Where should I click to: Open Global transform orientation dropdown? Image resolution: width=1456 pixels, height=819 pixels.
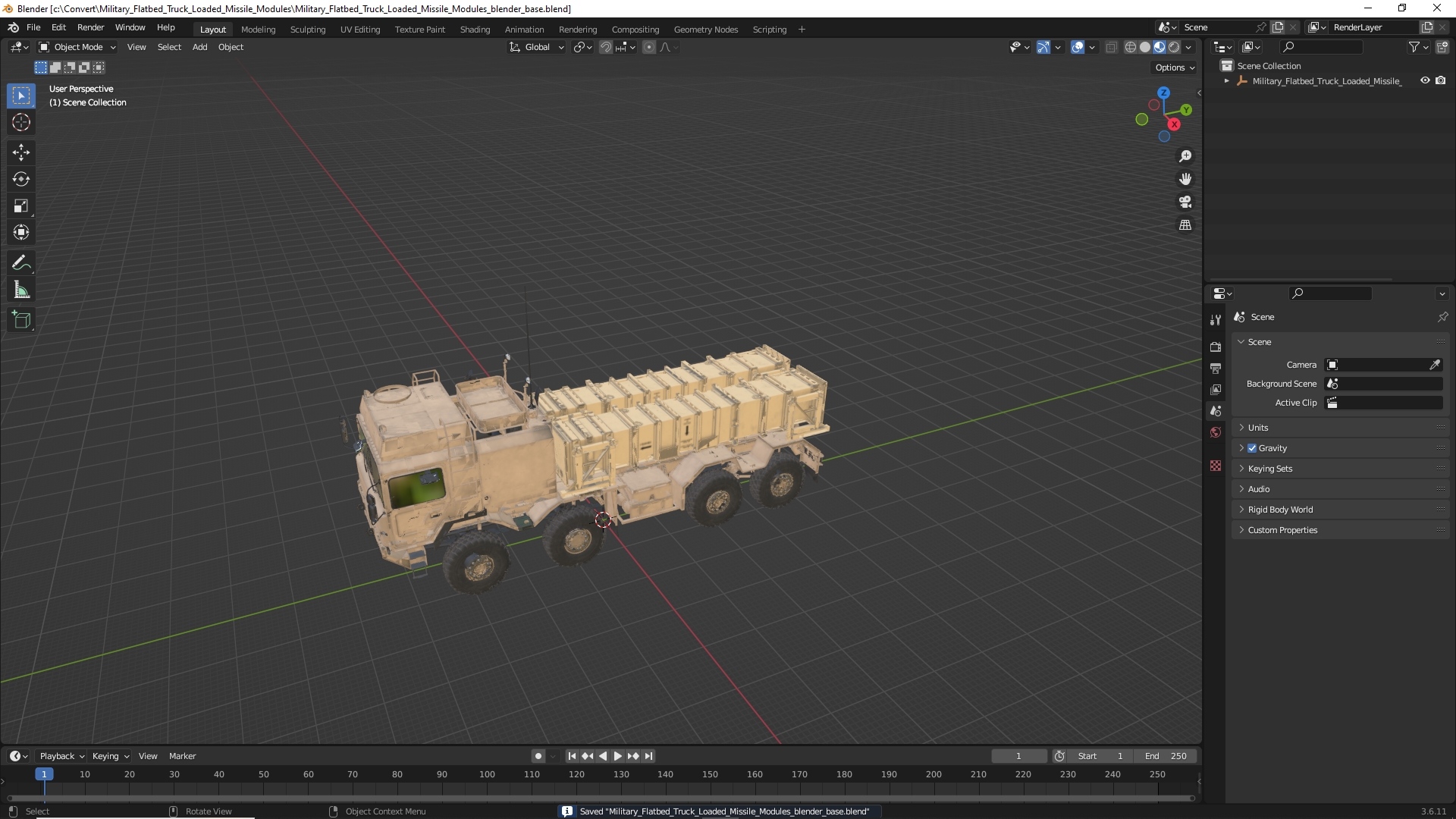click(536, 47)
